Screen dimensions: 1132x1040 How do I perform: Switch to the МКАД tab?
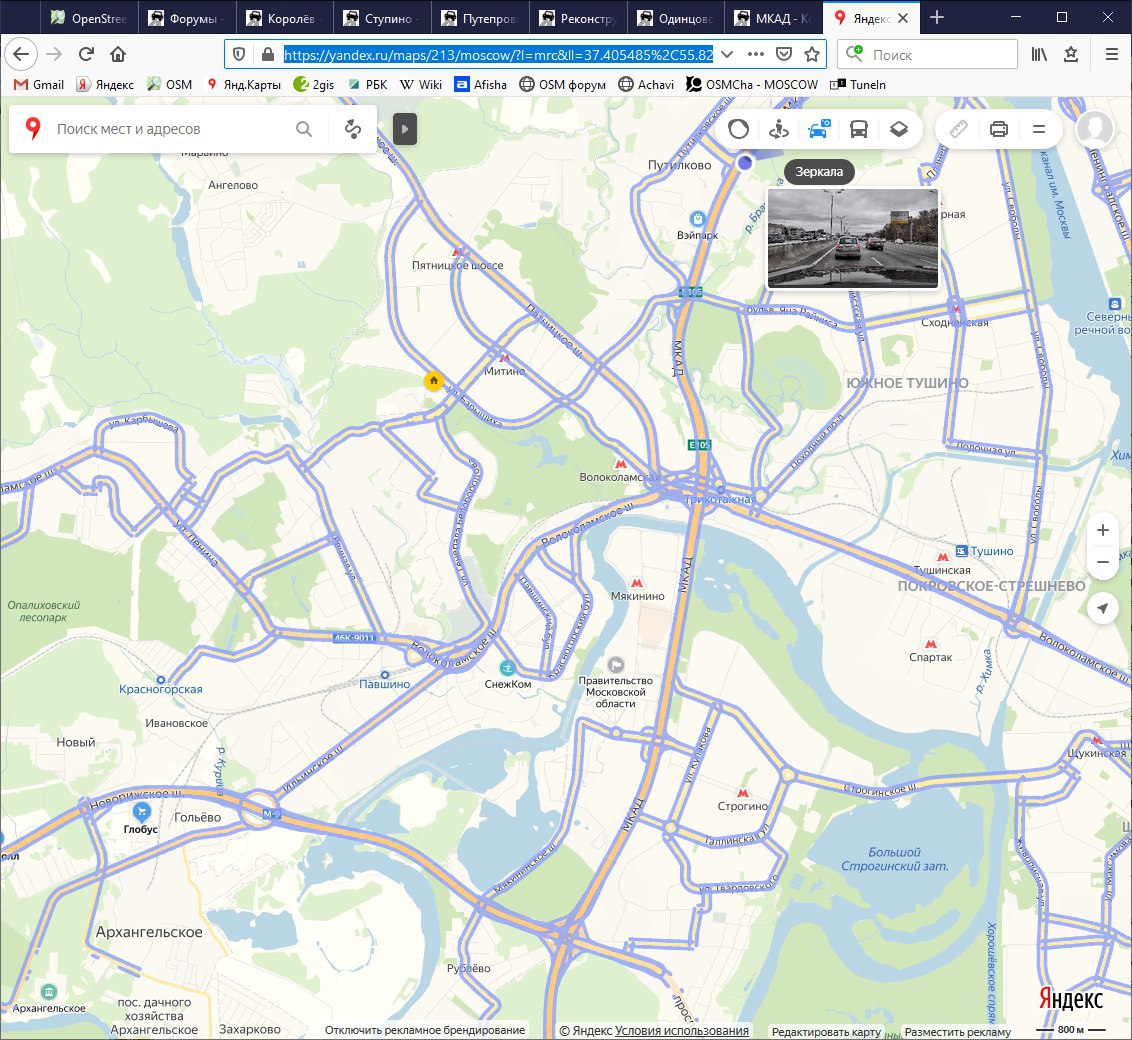pyautogui.click(x=775, y=18)
